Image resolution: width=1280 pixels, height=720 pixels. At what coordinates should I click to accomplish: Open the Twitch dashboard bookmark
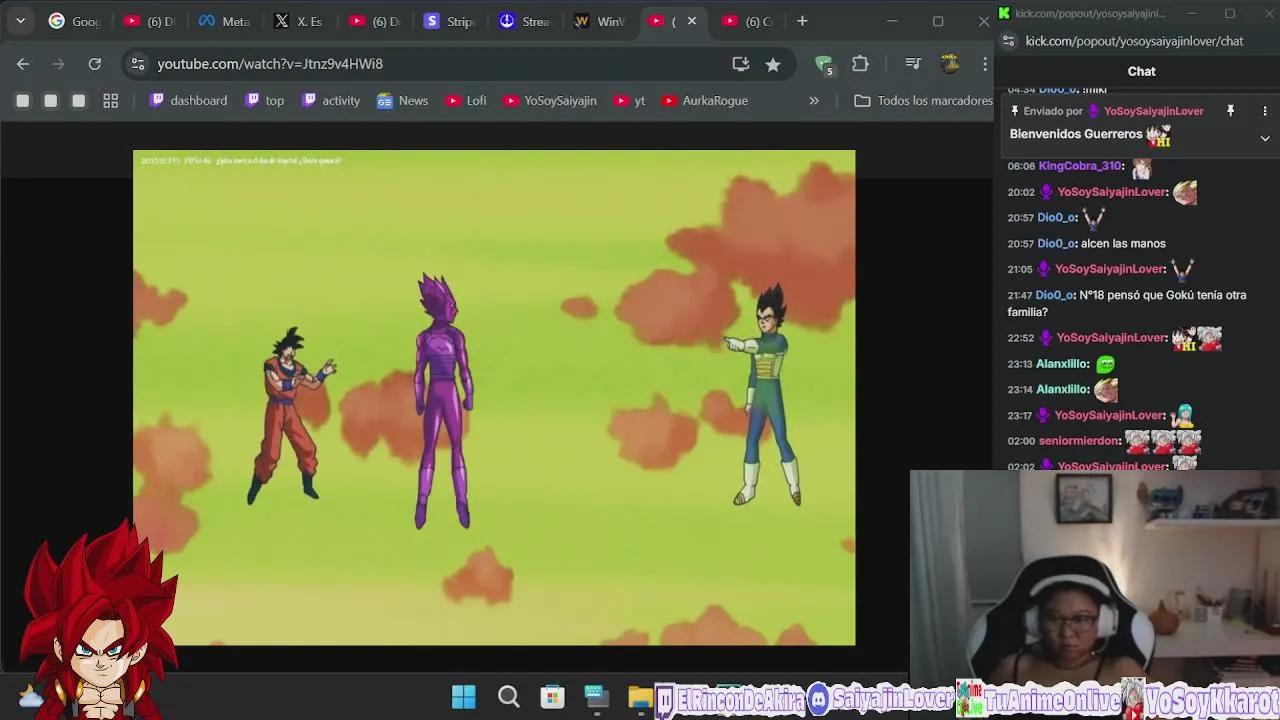[188, 101]
